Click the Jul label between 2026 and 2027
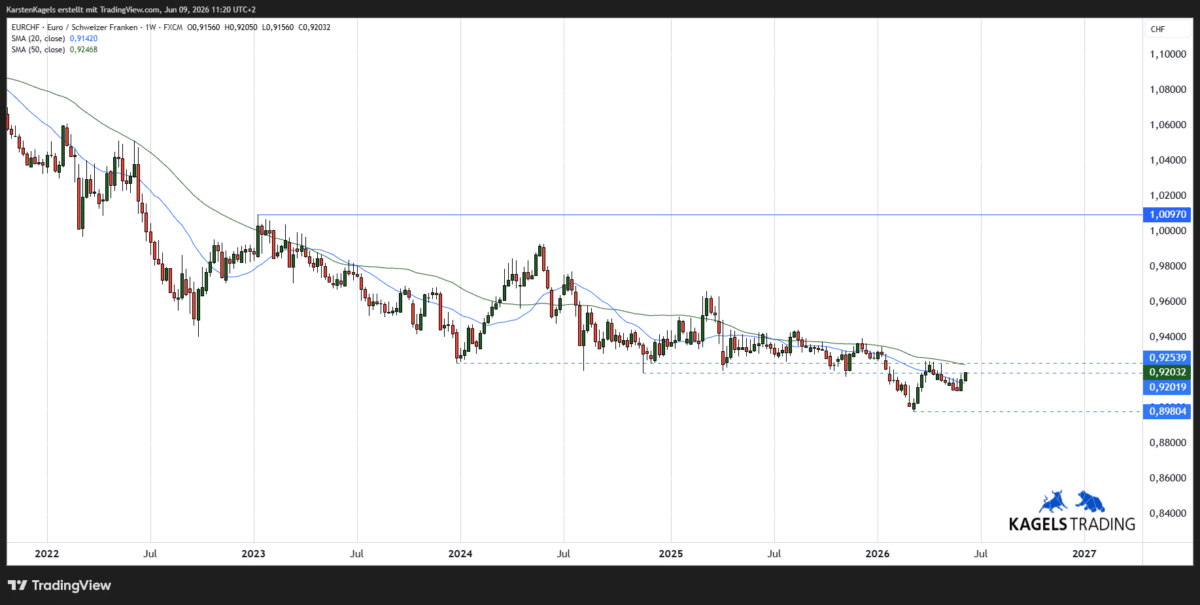 click(981, 552)
